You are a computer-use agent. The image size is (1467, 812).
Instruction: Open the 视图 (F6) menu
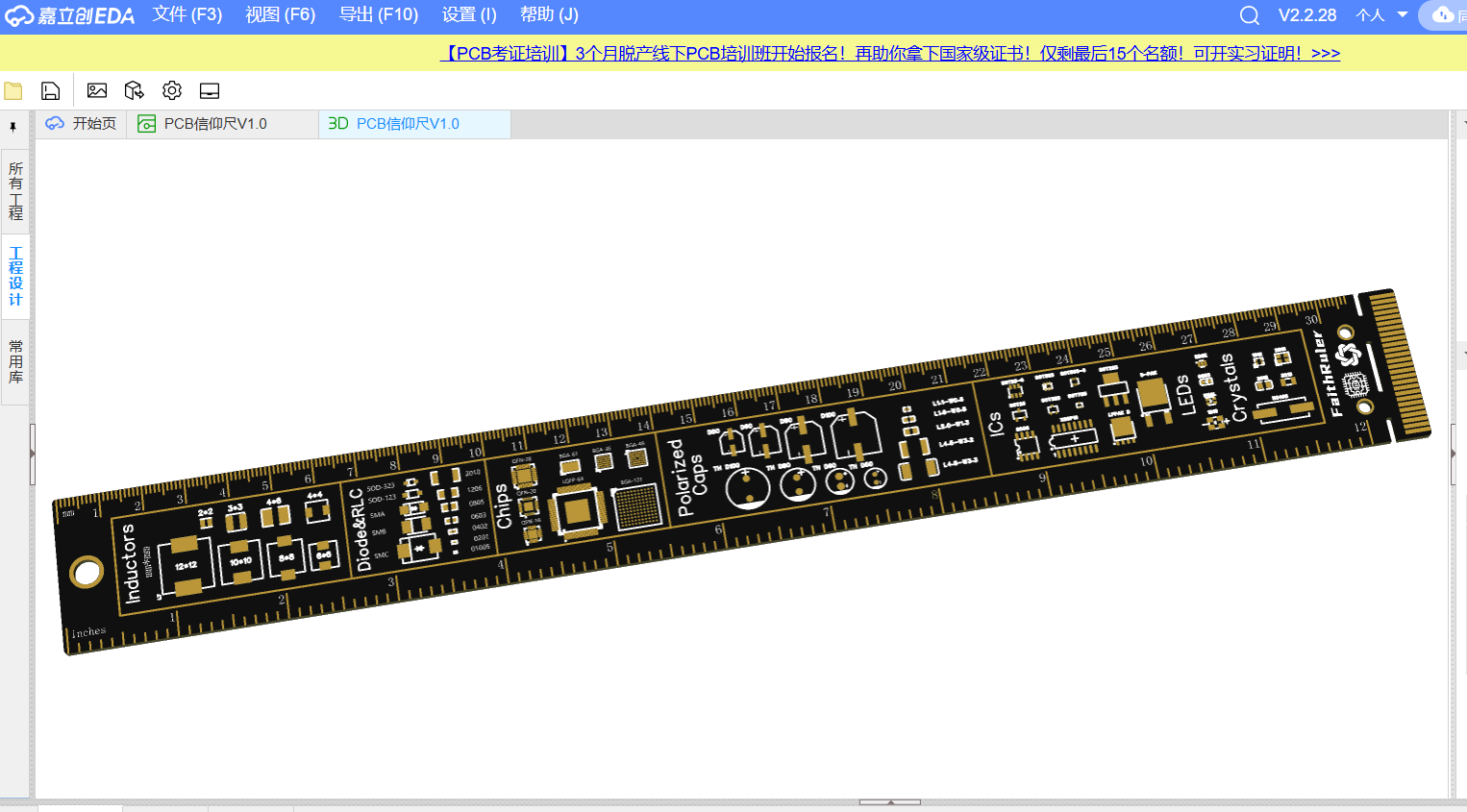point(280,15)
